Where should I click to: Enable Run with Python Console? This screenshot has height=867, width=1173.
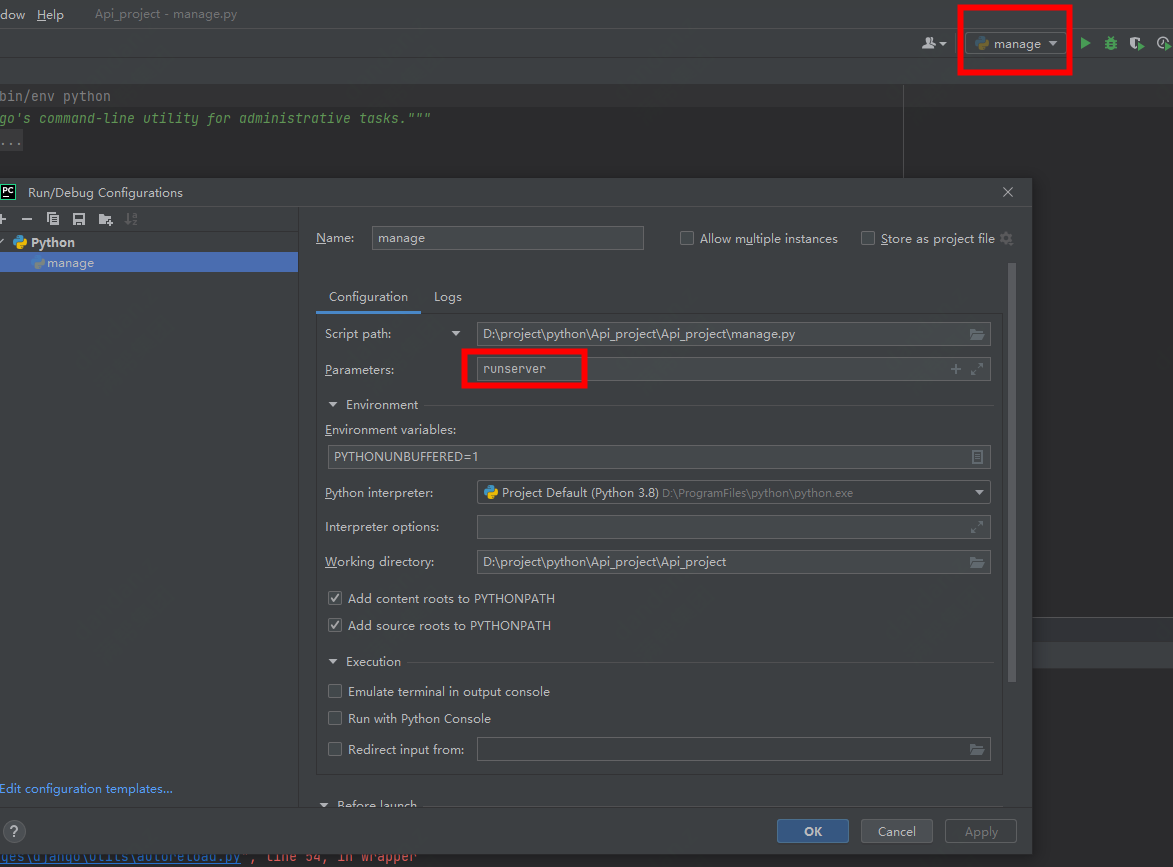pos(335,718)
